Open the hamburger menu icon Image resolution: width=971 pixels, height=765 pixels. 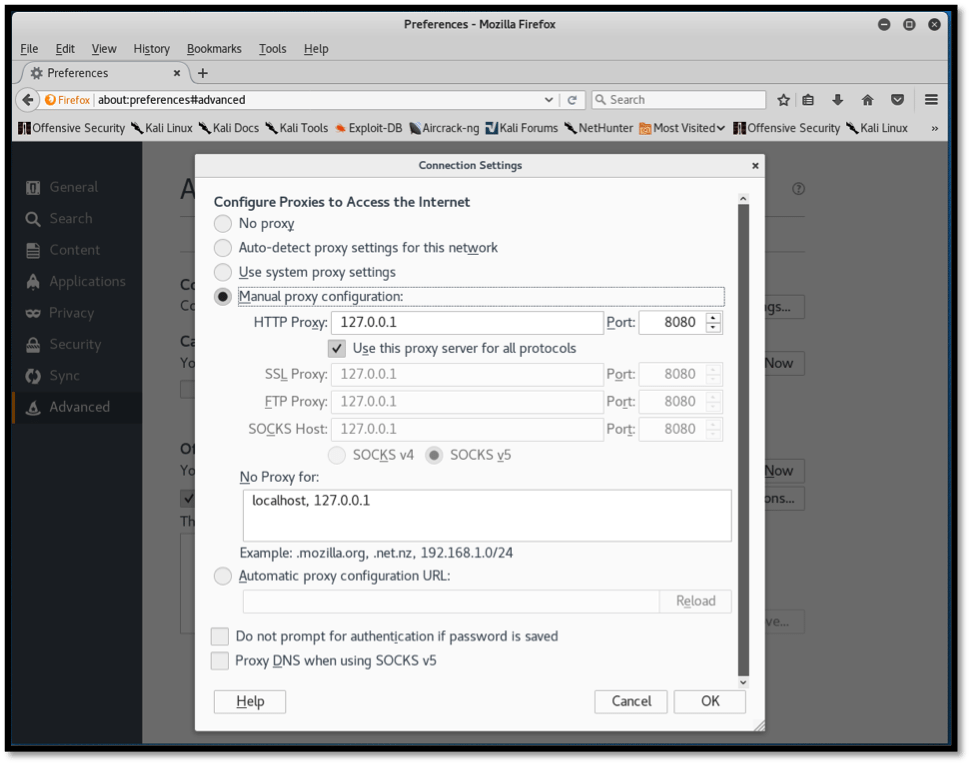pyautogui.click(x=931, y=100)
